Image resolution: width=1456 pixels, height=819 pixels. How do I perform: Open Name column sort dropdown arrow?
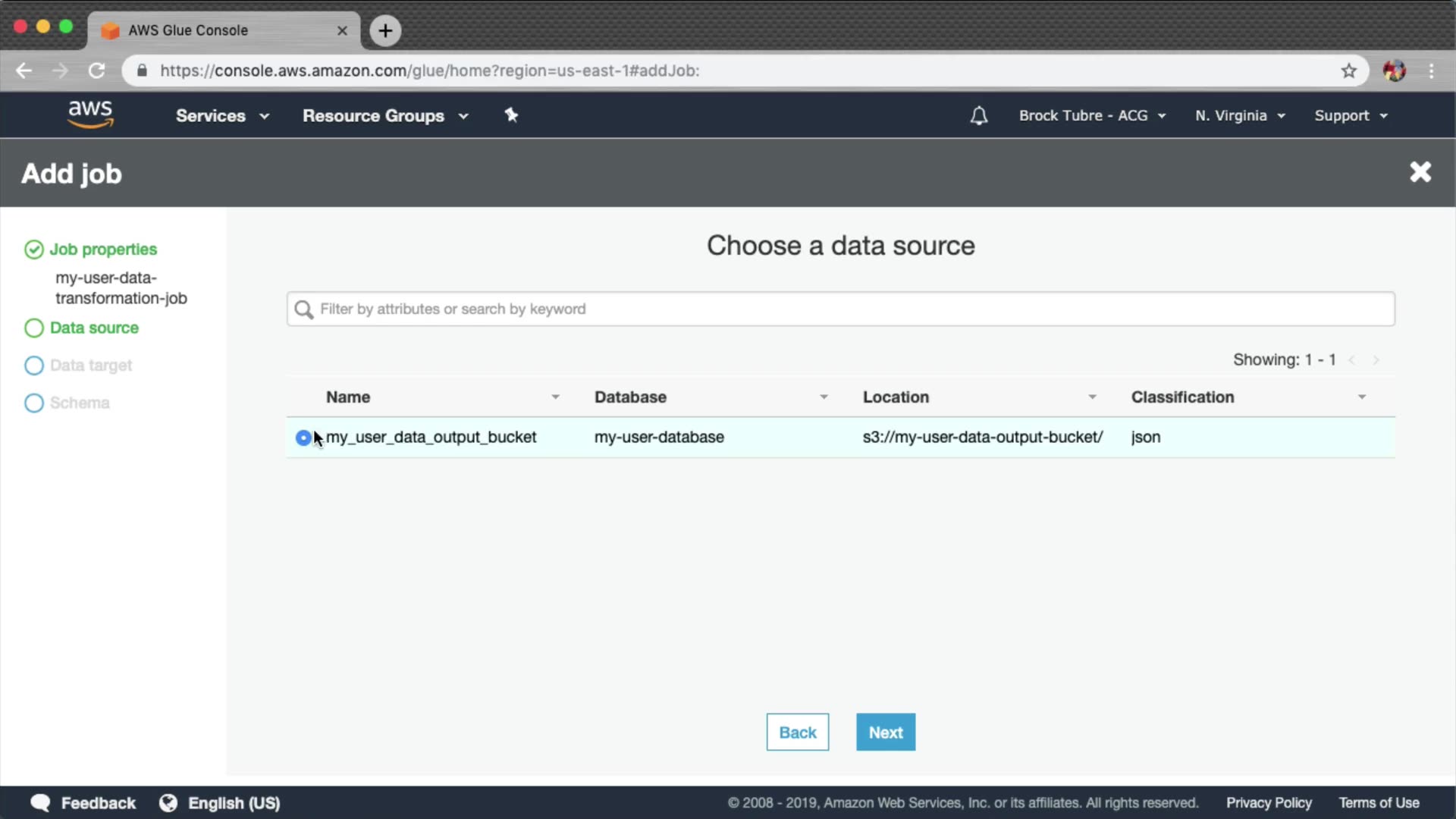555,397
